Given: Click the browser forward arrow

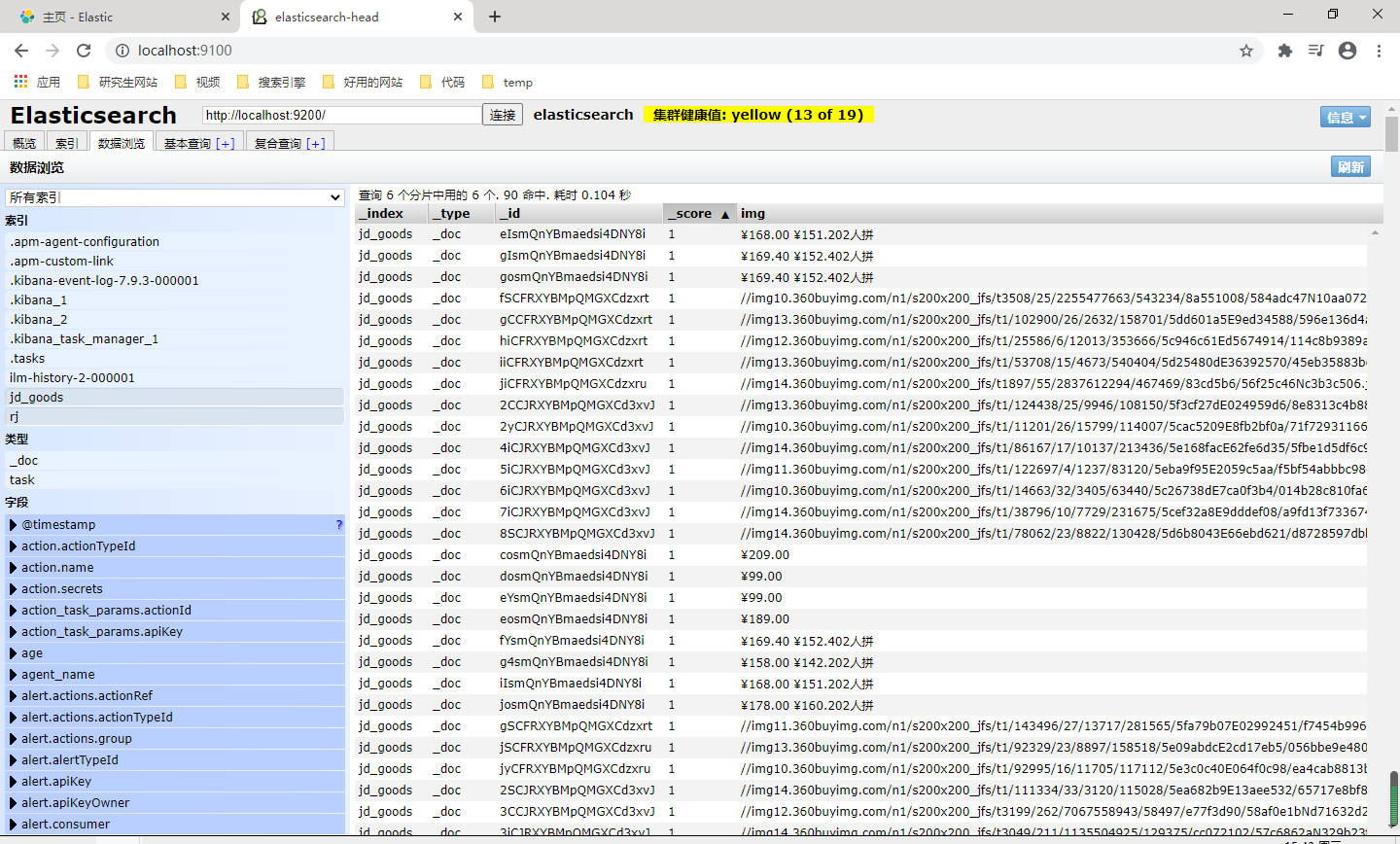Looking at the screenshot, I should 52,51.
